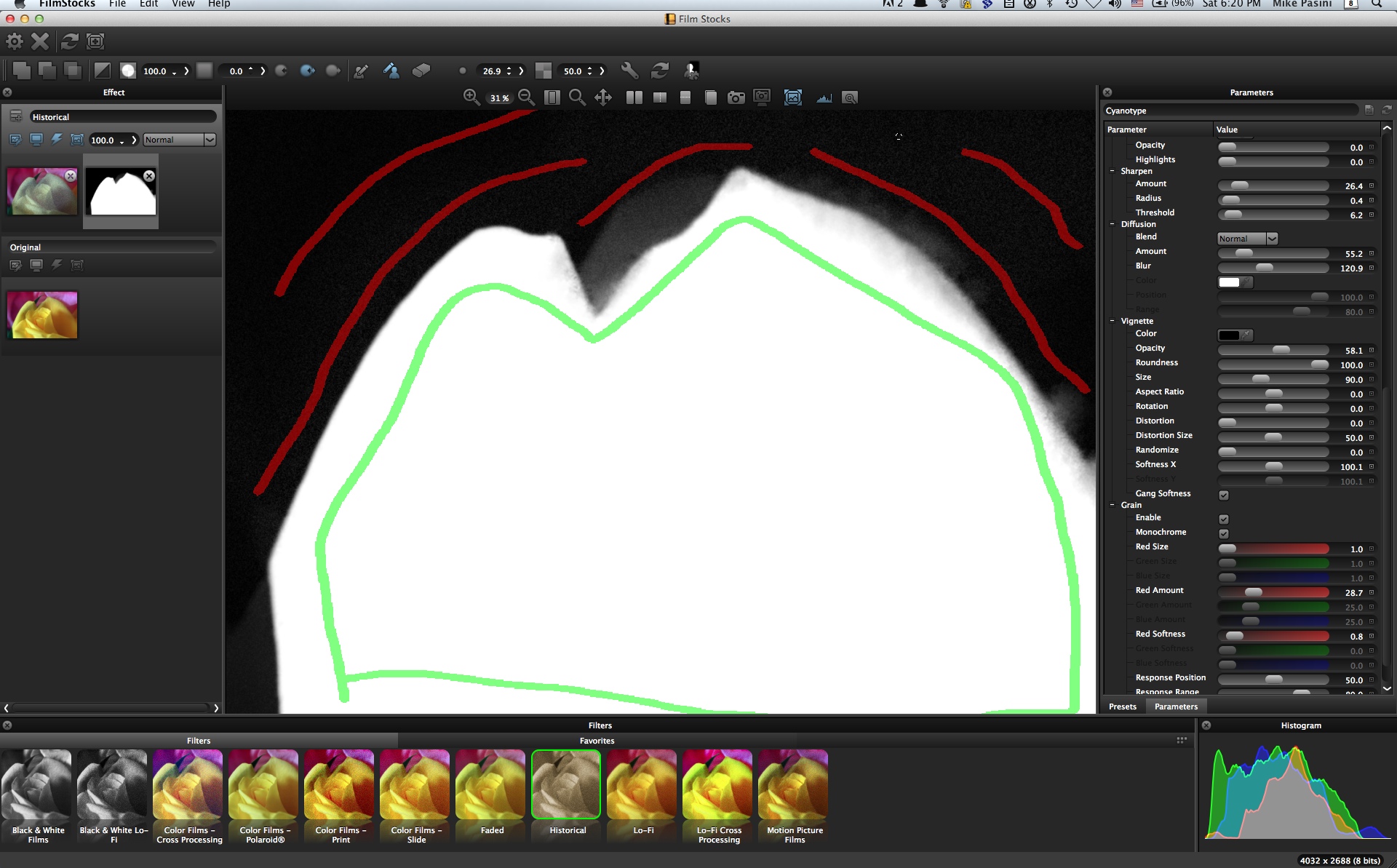Click the gear settings icon
The width and height of the screenshot is (1397, 868).
pyautogui.click(x=15, y=41)
